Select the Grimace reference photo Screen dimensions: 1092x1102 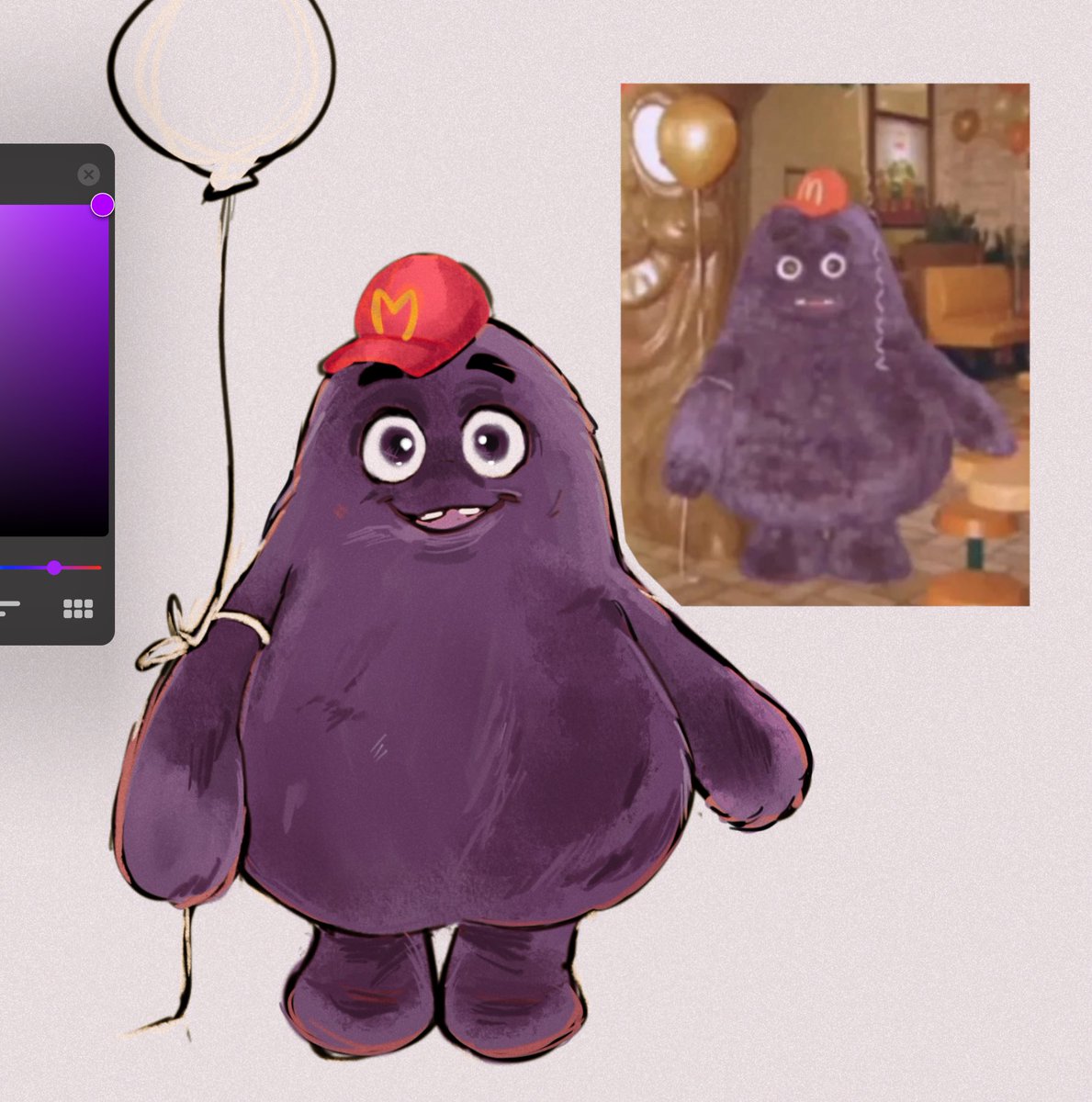coord(825,344)
